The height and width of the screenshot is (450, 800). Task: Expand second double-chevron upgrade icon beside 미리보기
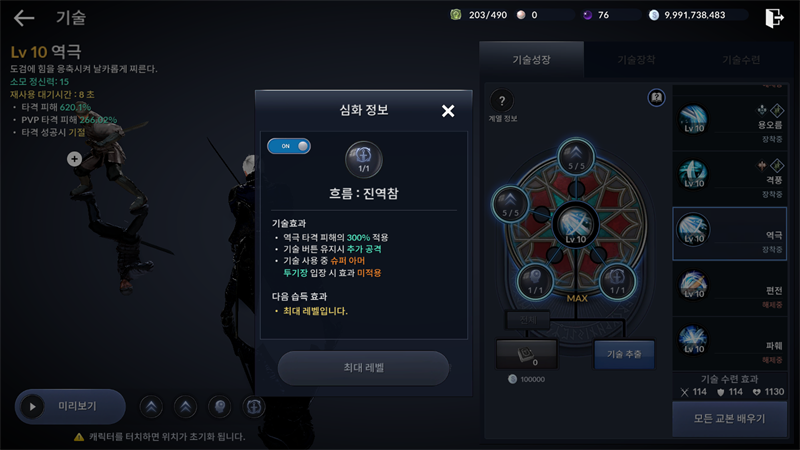(x=185, y=407)
